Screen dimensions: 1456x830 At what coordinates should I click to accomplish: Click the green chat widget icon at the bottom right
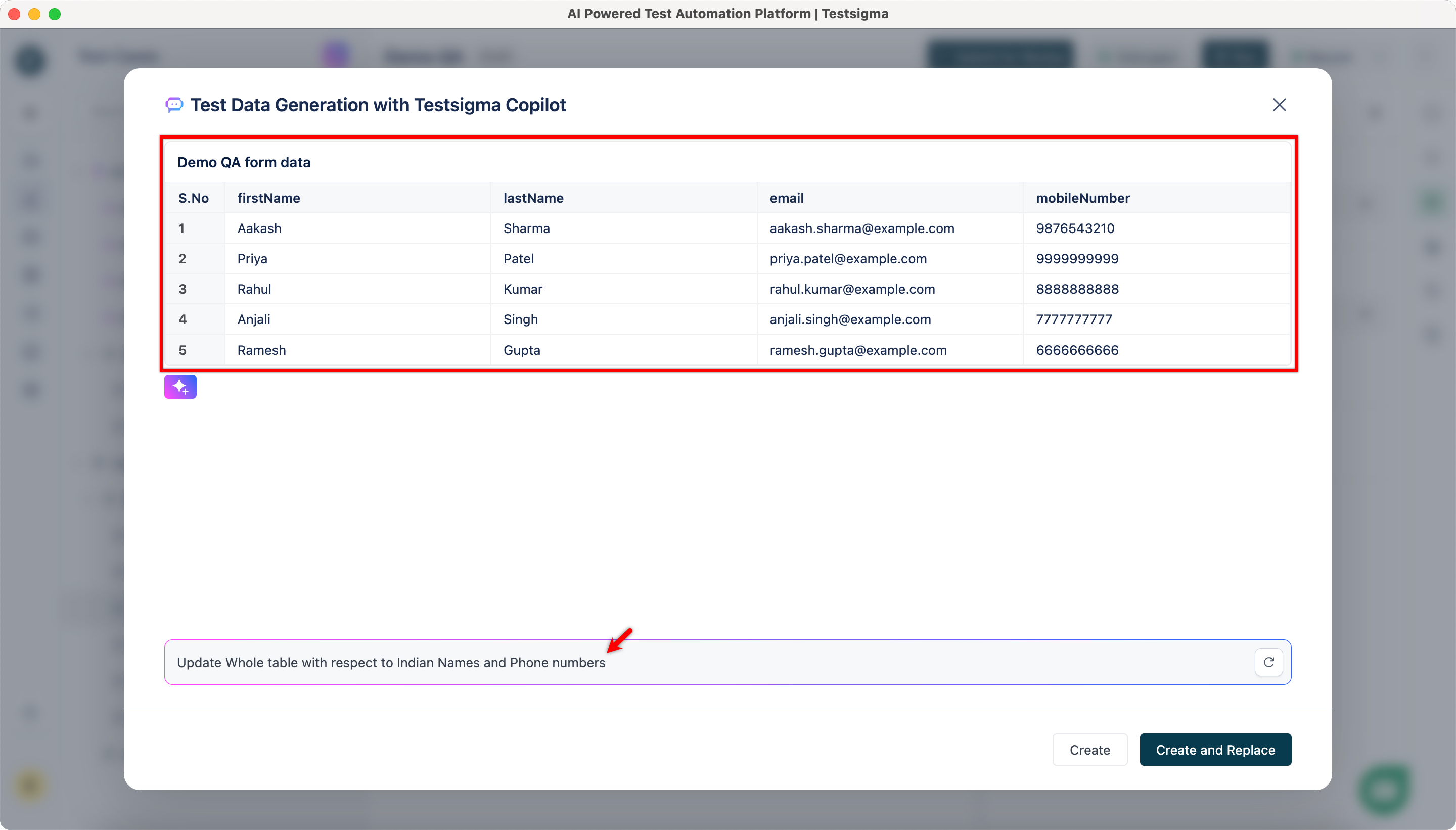tap(1384, 790)
